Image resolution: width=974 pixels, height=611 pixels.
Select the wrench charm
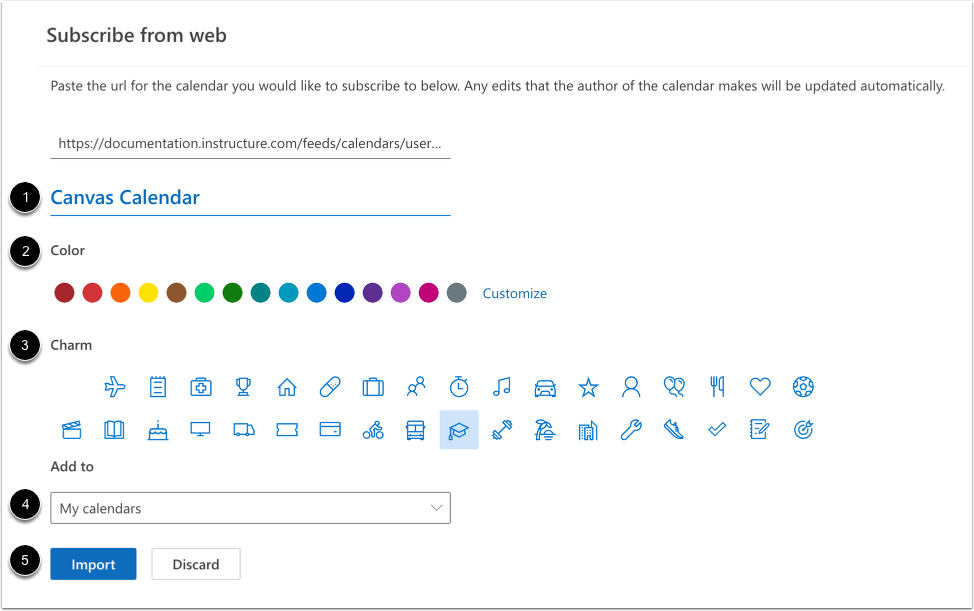pyautogui.click(x=630, y=430)
